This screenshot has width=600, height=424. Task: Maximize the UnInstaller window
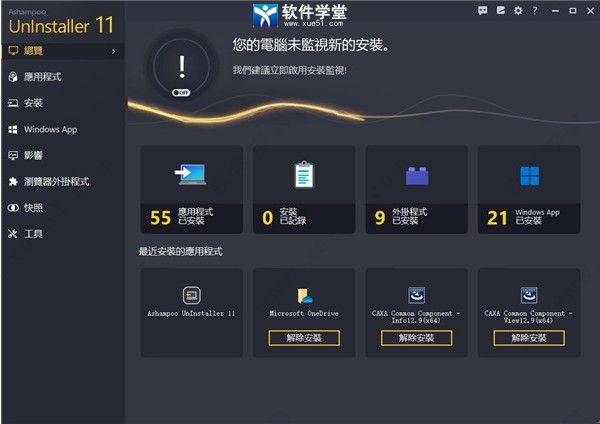point(573,11)
